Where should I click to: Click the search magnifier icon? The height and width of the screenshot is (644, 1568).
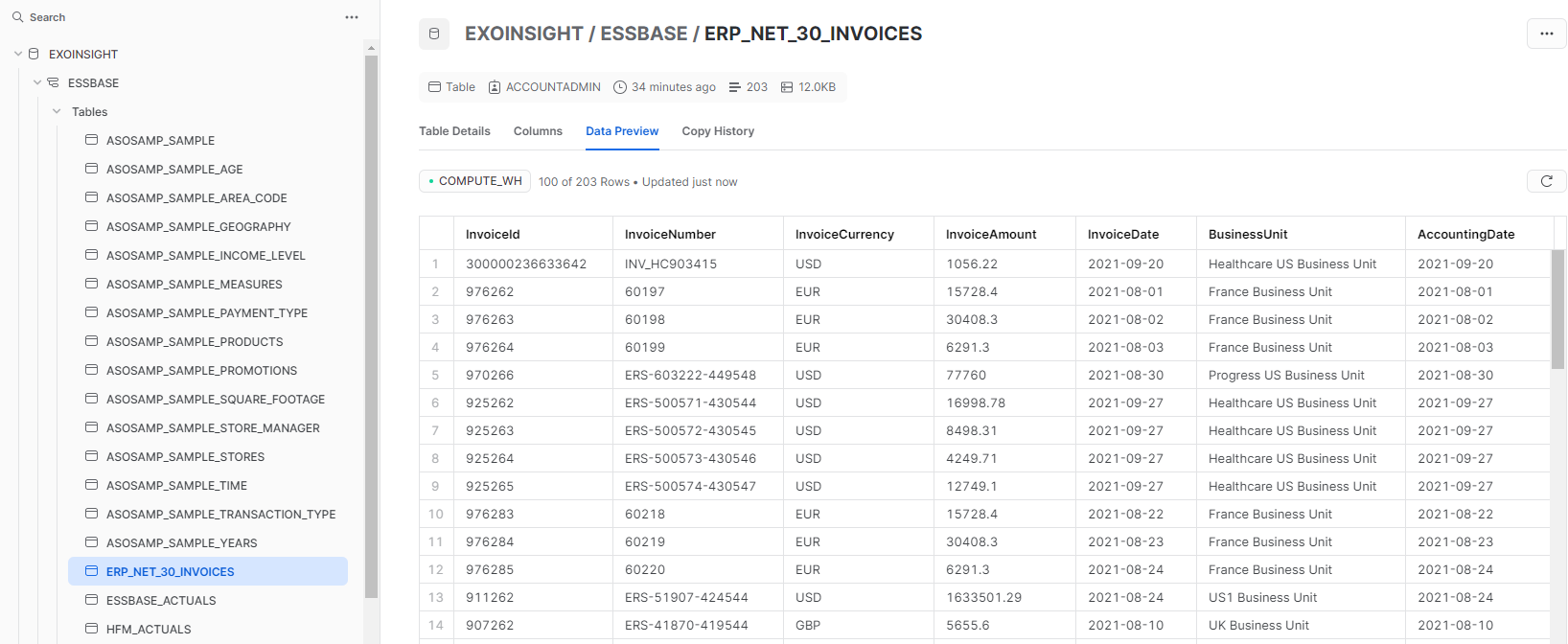tap(17, 17)
